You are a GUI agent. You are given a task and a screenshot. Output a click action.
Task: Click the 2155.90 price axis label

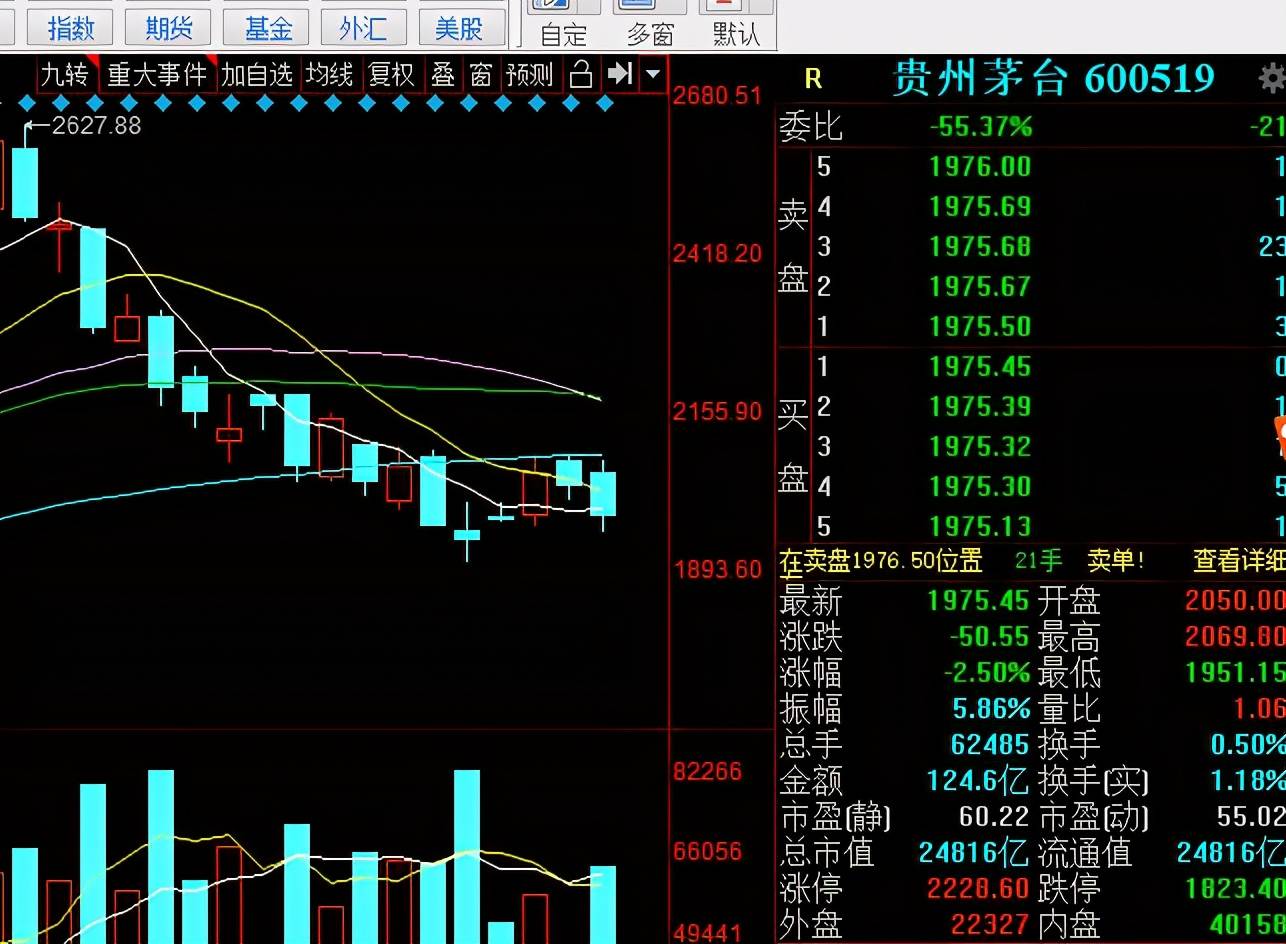click(x=717, y=411)
